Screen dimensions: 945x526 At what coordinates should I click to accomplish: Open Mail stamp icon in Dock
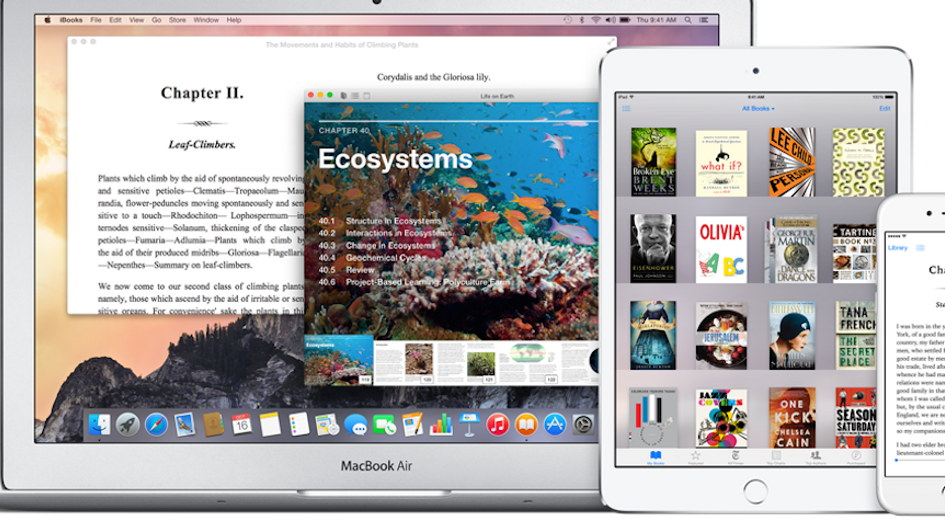click(185, 425)
